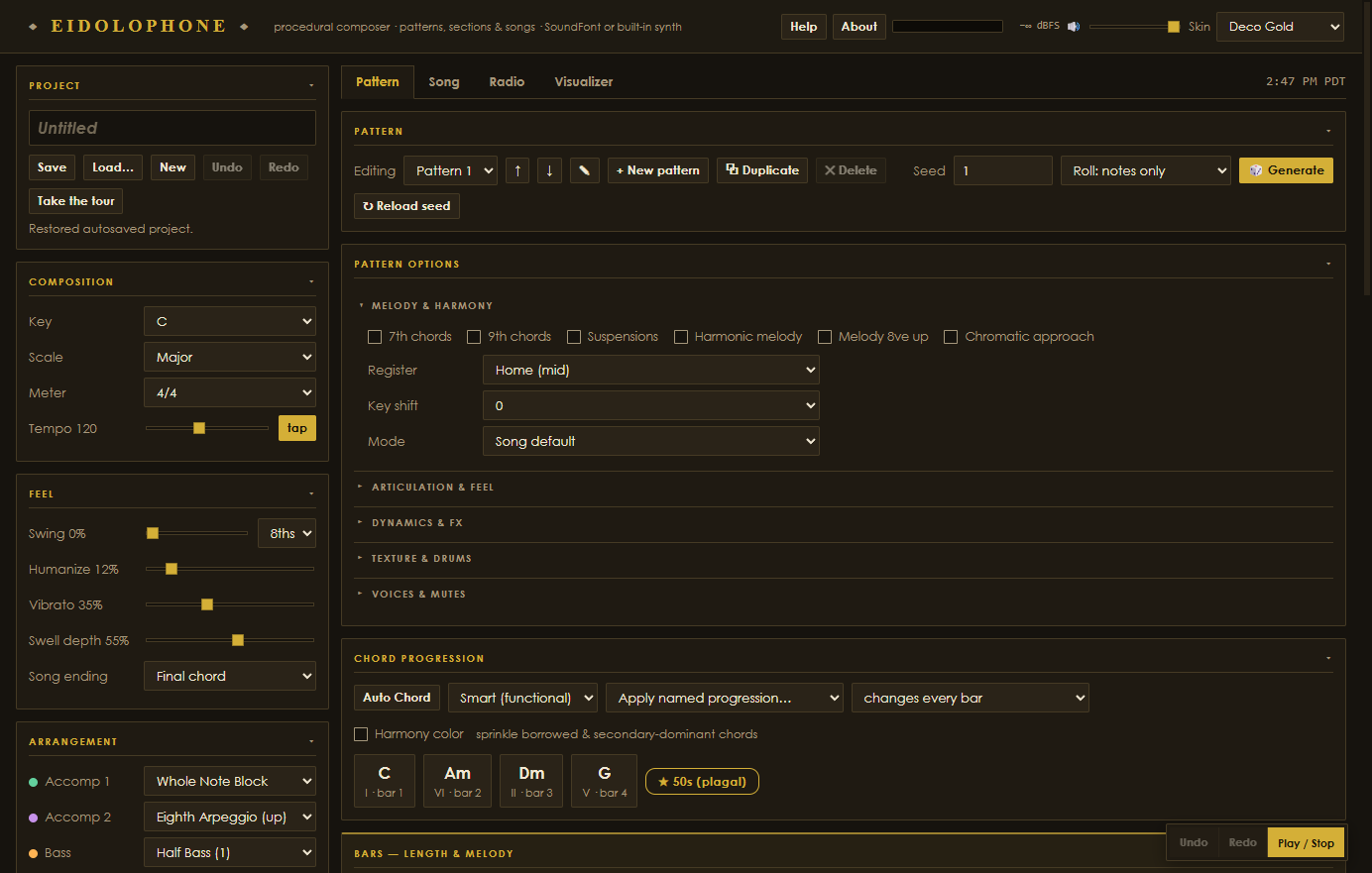Open the Swing 8ths dropdown
This screenshot has height=873, width=1372.
tap(286, 533)
